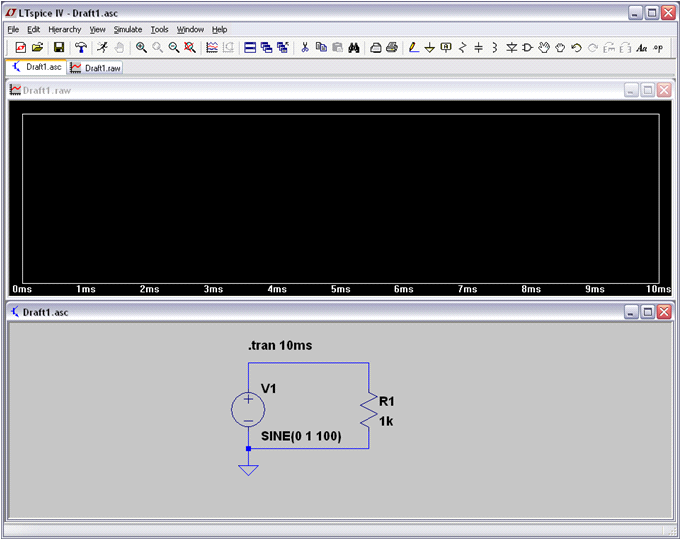Click the Print printer icon

click(x=392, y=47)
